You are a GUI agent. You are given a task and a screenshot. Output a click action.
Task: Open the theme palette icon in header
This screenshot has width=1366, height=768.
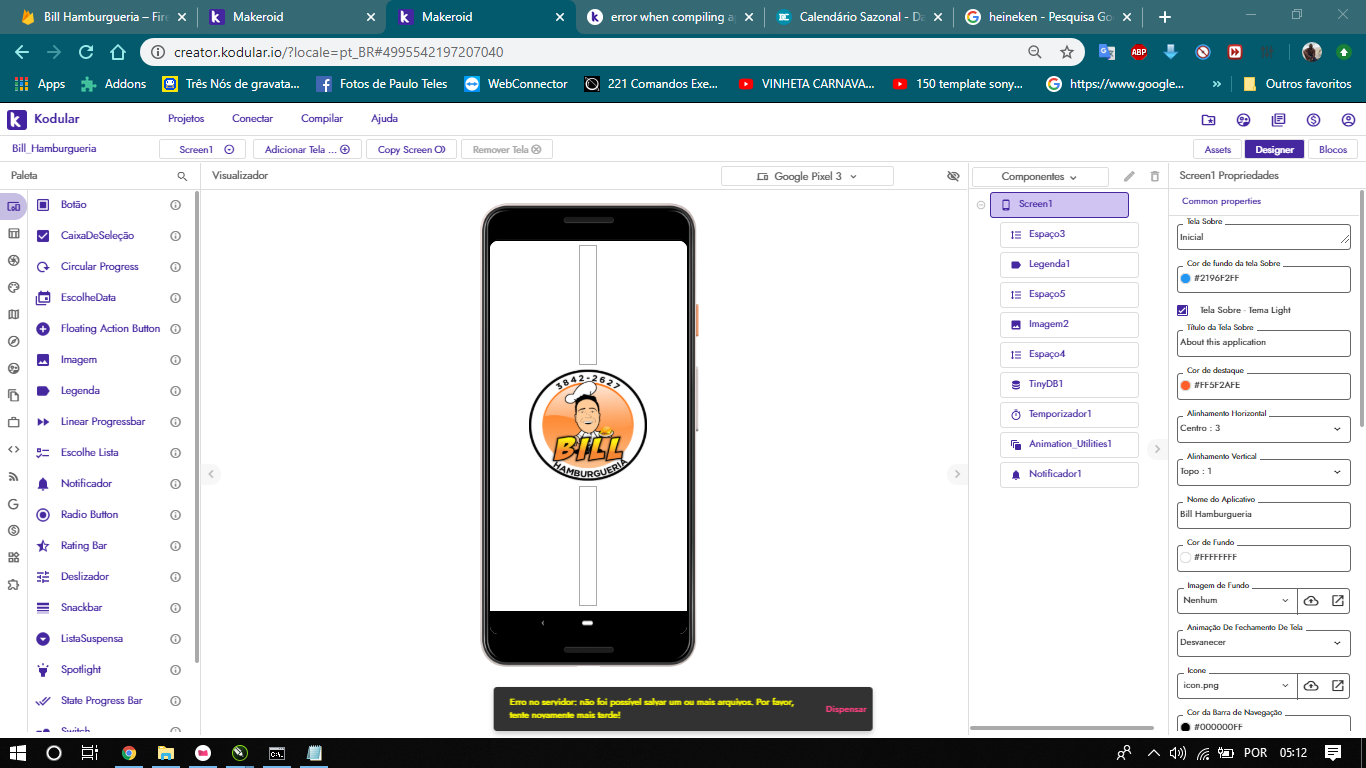coord(1244,120)
